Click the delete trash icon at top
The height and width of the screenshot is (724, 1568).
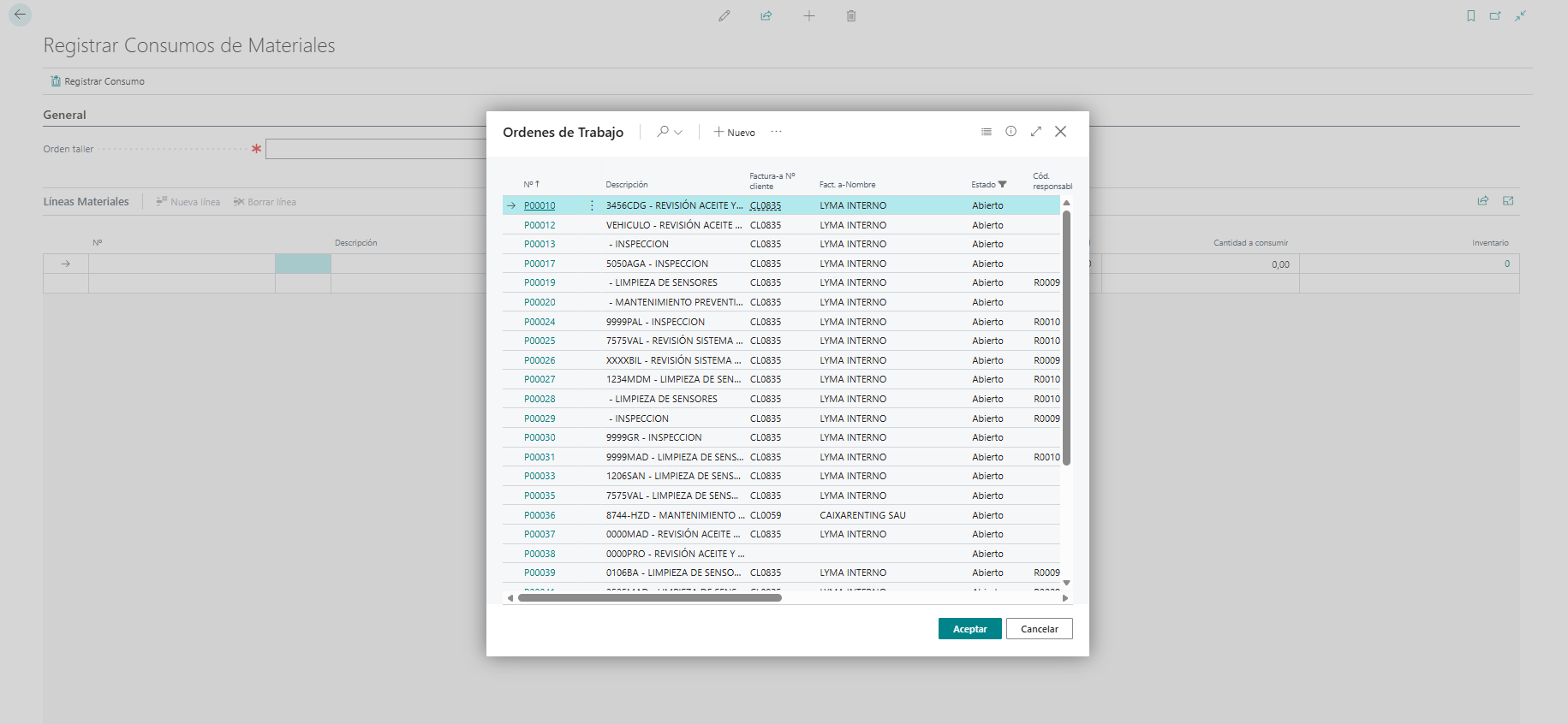(851, 16)
